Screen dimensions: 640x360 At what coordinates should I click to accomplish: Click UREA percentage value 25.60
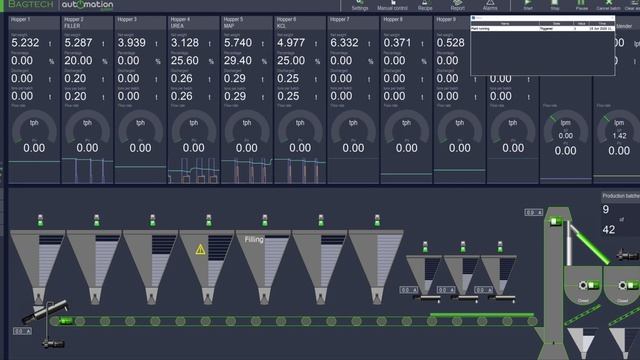point(184,61)
